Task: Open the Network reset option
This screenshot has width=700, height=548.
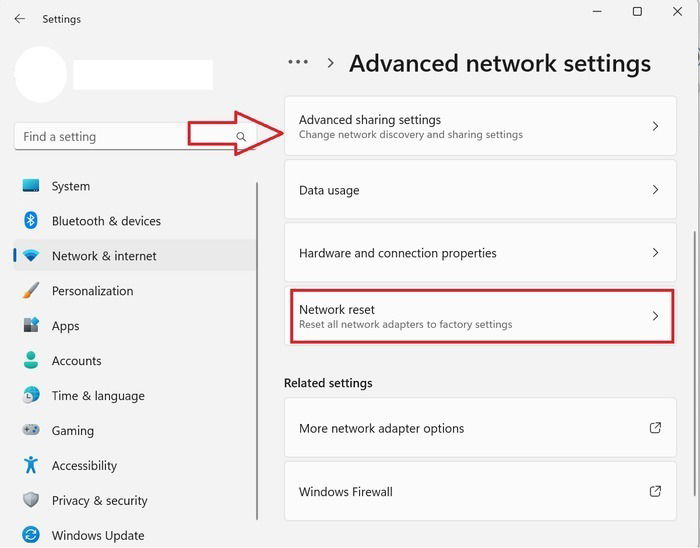Action: click(482, 316)
